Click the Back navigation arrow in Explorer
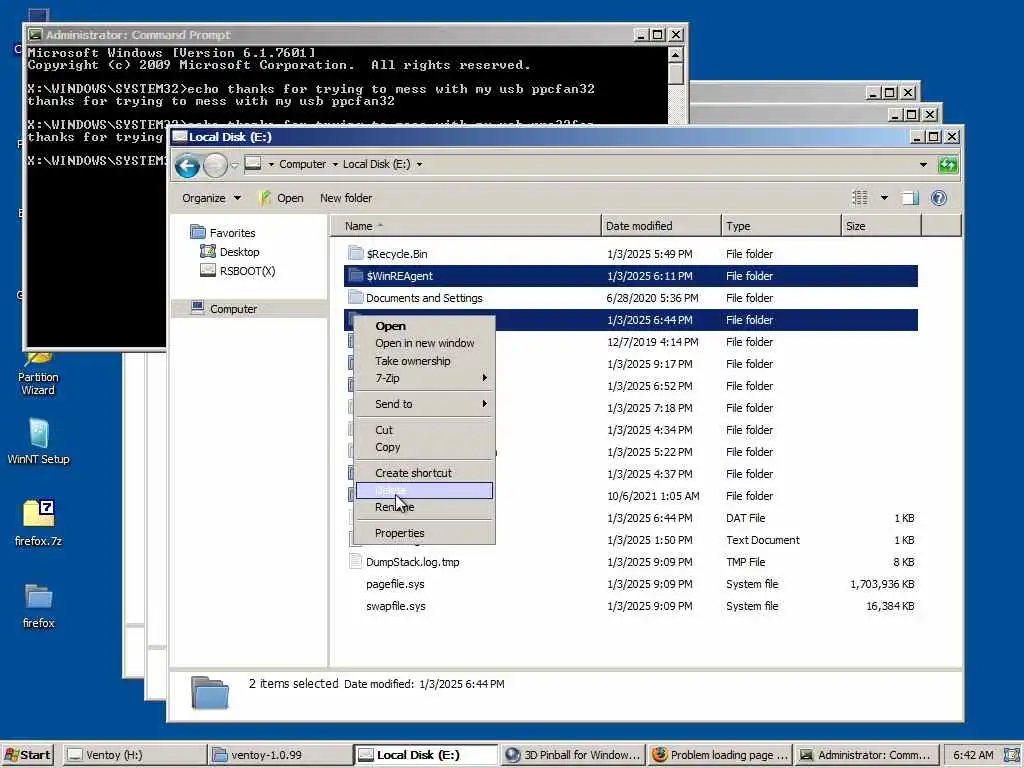 pos(187,165)
